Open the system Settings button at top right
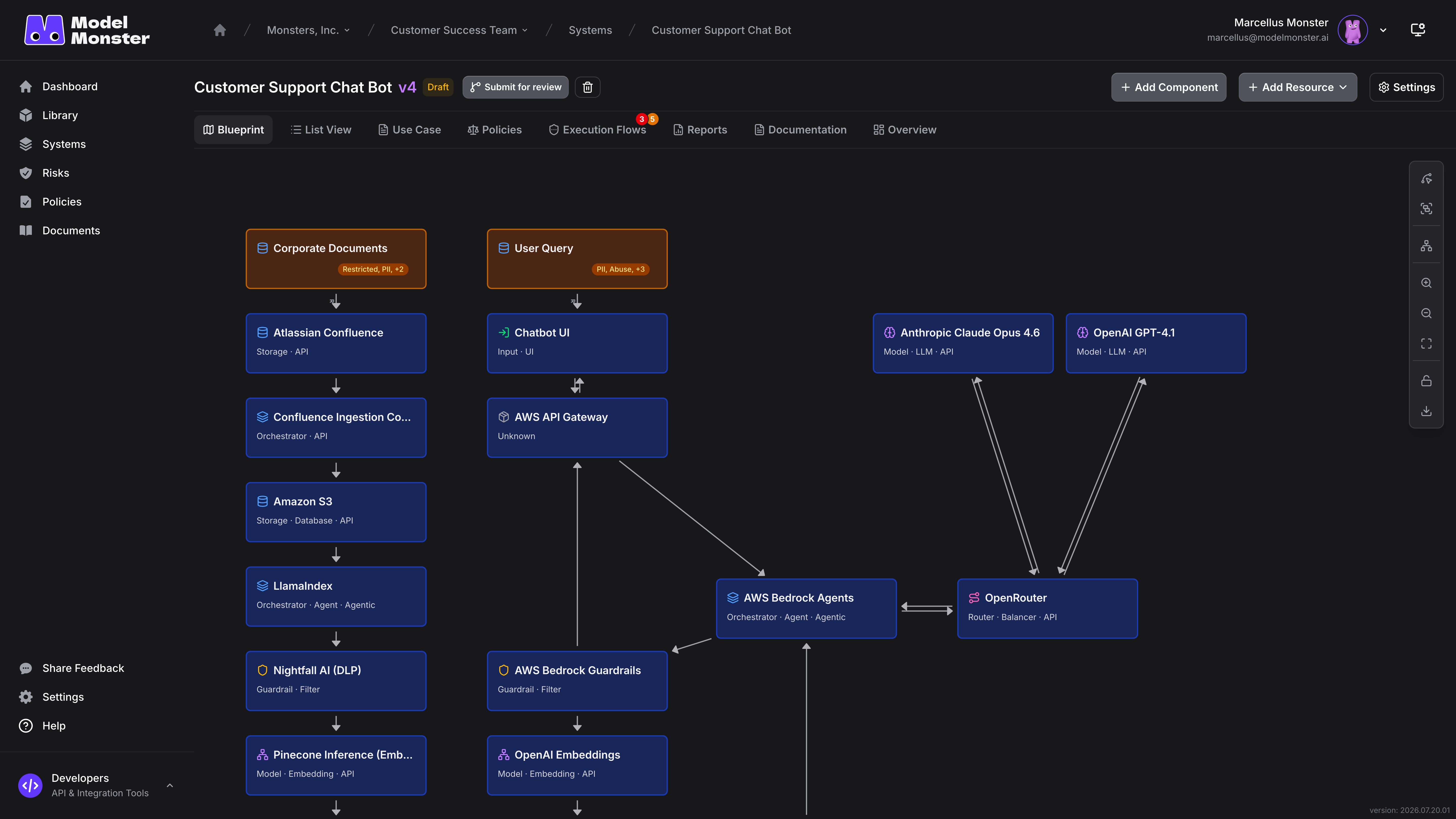Viewport: 1456px width, 819px height. (x=1406, y=87)
